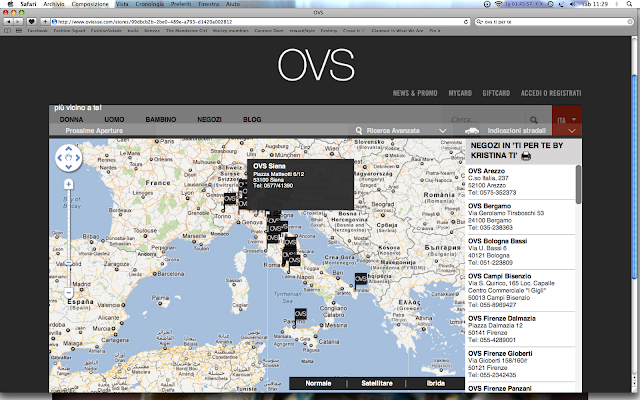Open Spotlight magnifier in menu bar
640x400 pixels.
click(x=629, y=4)
